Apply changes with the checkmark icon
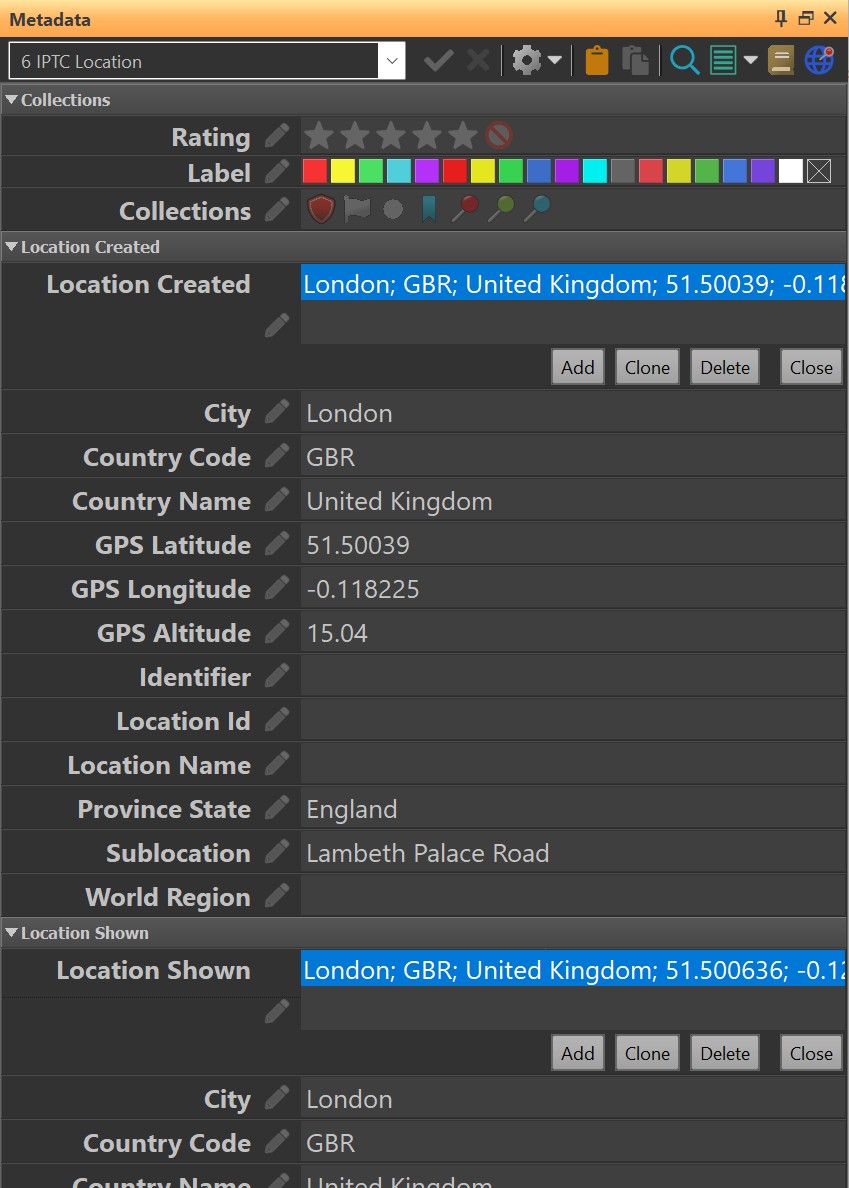This screenshot has width=849, height=1188. (x=438, y=60)
